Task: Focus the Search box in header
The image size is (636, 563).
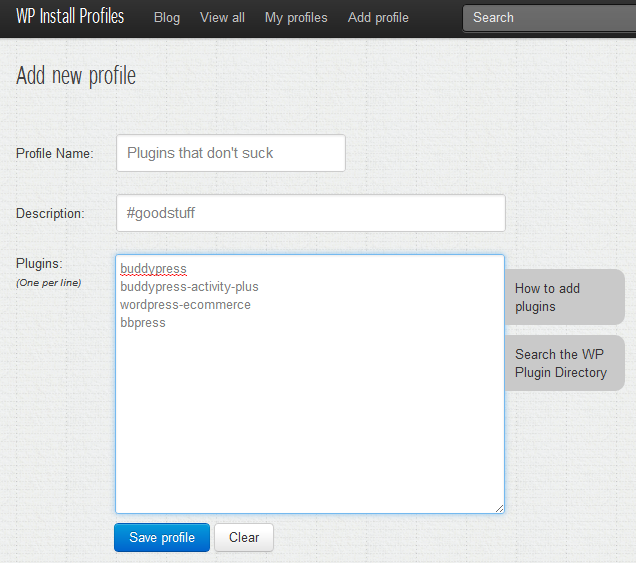Action: pos(549,18)
